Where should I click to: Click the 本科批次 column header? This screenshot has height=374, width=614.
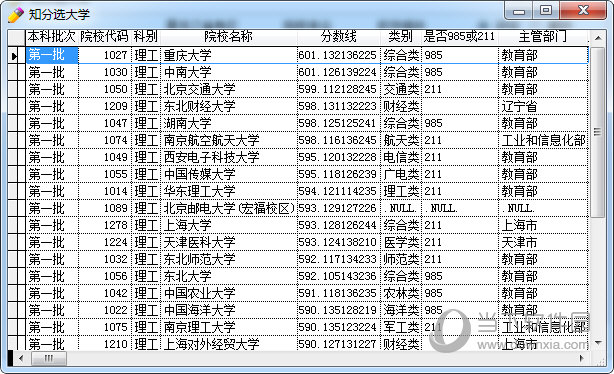(51, 37)
